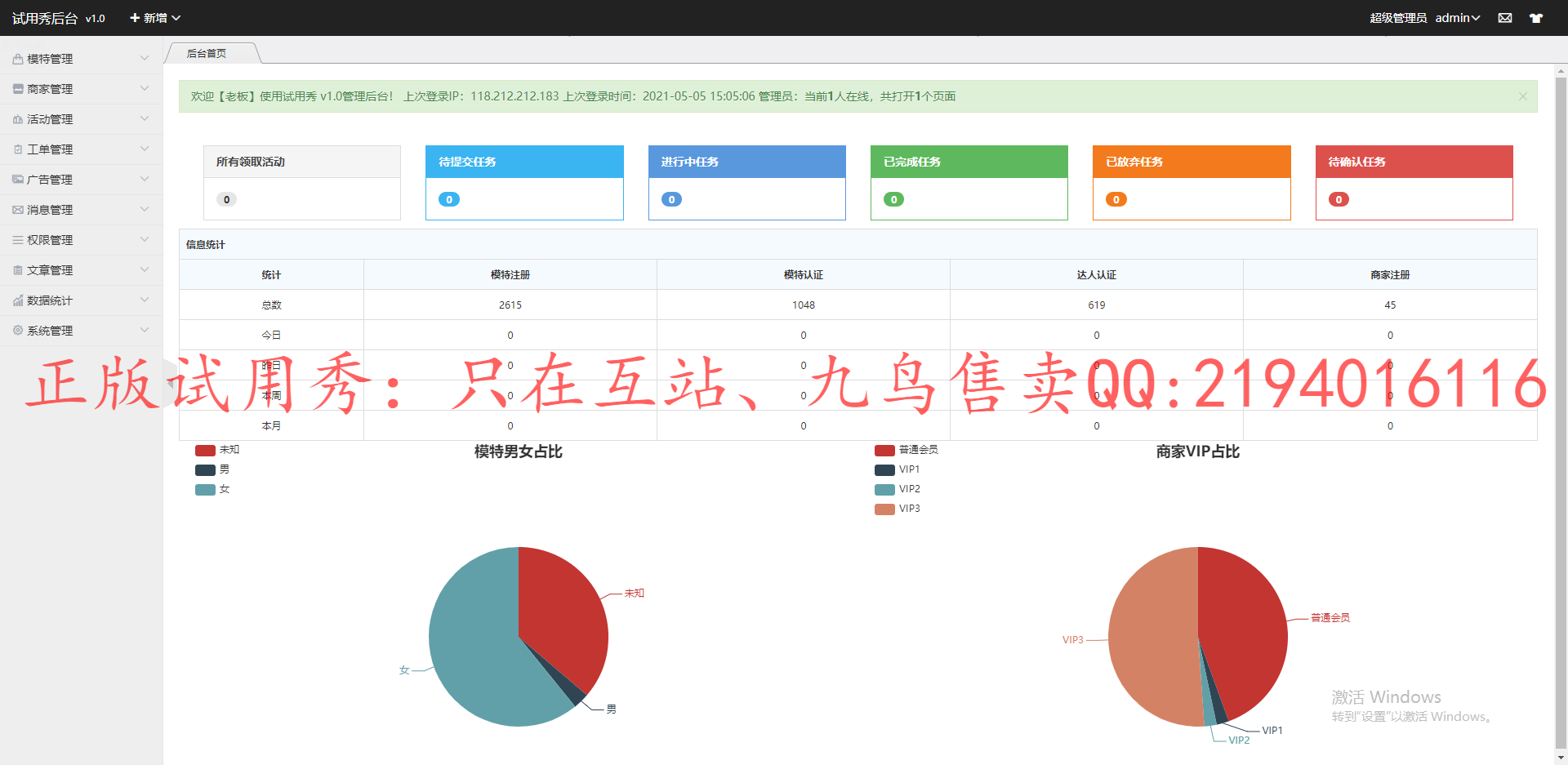1568x765 pixels.
Task: Switch to the 后台首页 tab
Action: 207,54
